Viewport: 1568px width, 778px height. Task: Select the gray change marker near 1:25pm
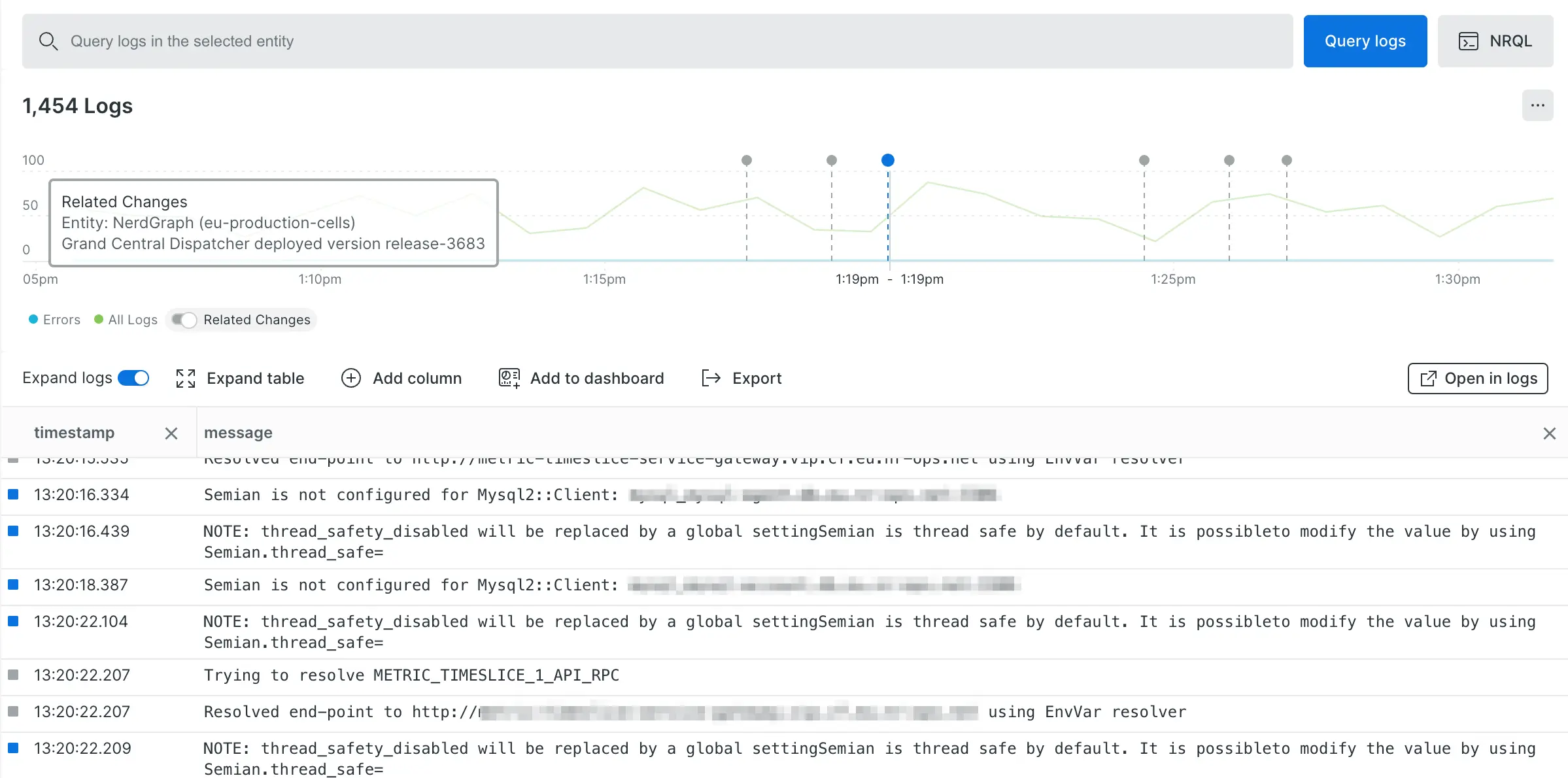coord(1144,160)
